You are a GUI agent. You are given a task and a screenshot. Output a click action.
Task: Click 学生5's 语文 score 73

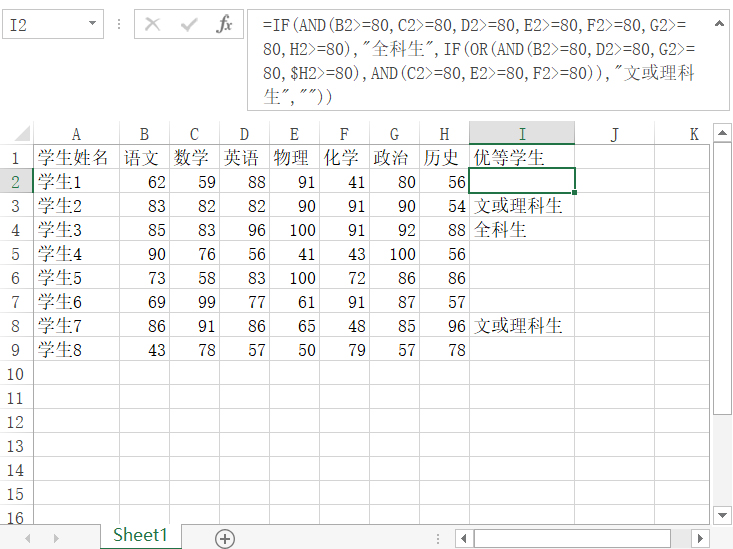[x=144, y=278]
